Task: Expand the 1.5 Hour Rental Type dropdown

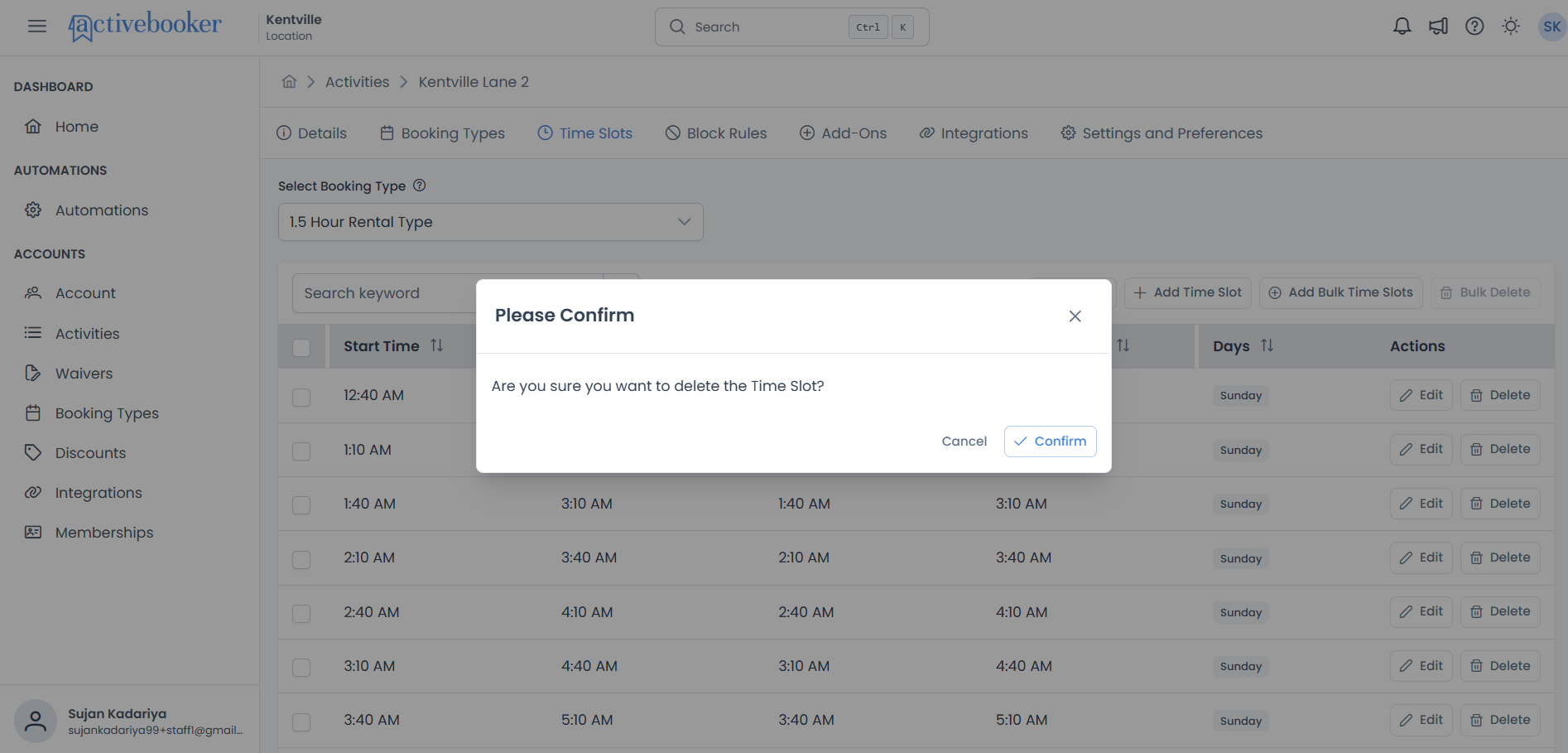Action: point(491,222)
